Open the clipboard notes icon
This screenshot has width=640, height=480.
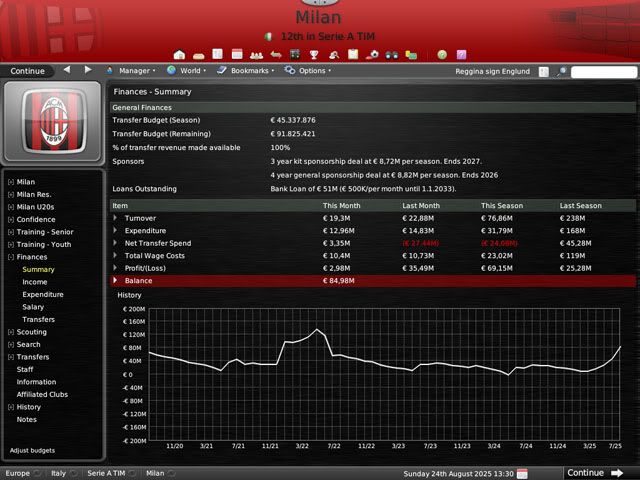[353, 54]
